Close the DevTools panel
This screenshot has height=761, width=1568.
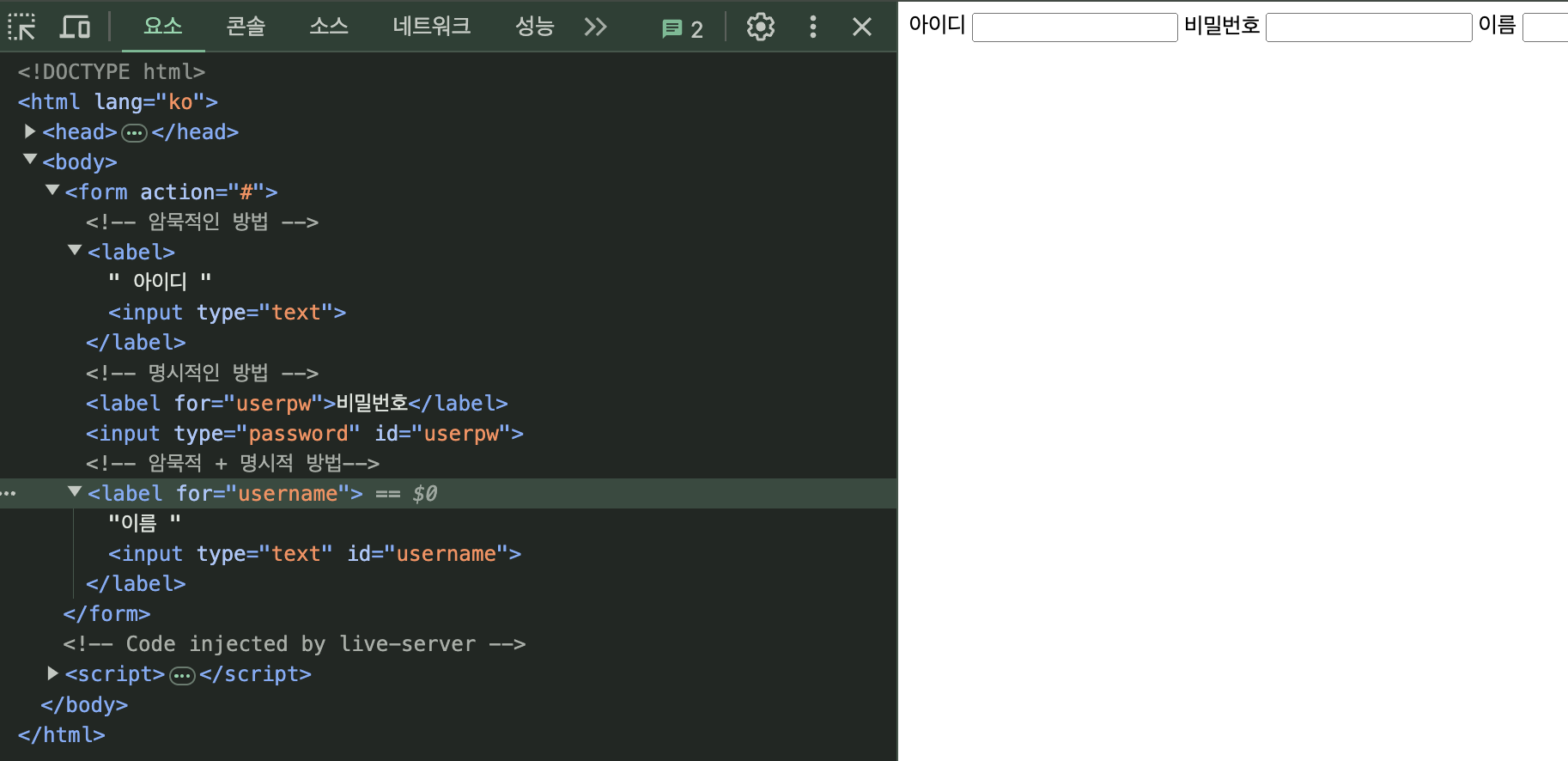862,27
